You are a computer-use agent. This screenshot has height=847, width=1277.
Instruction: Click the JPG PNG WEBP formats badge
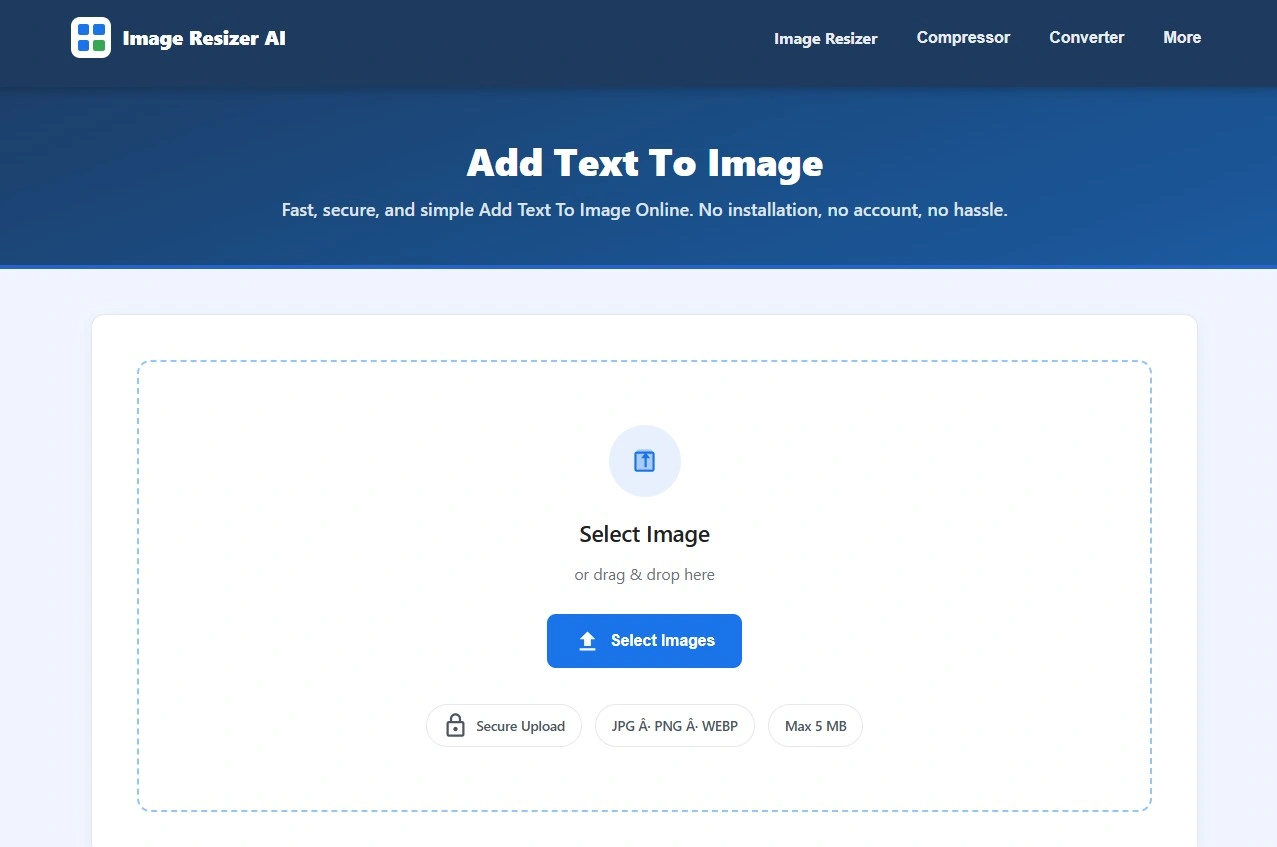(x=675, y=726)
